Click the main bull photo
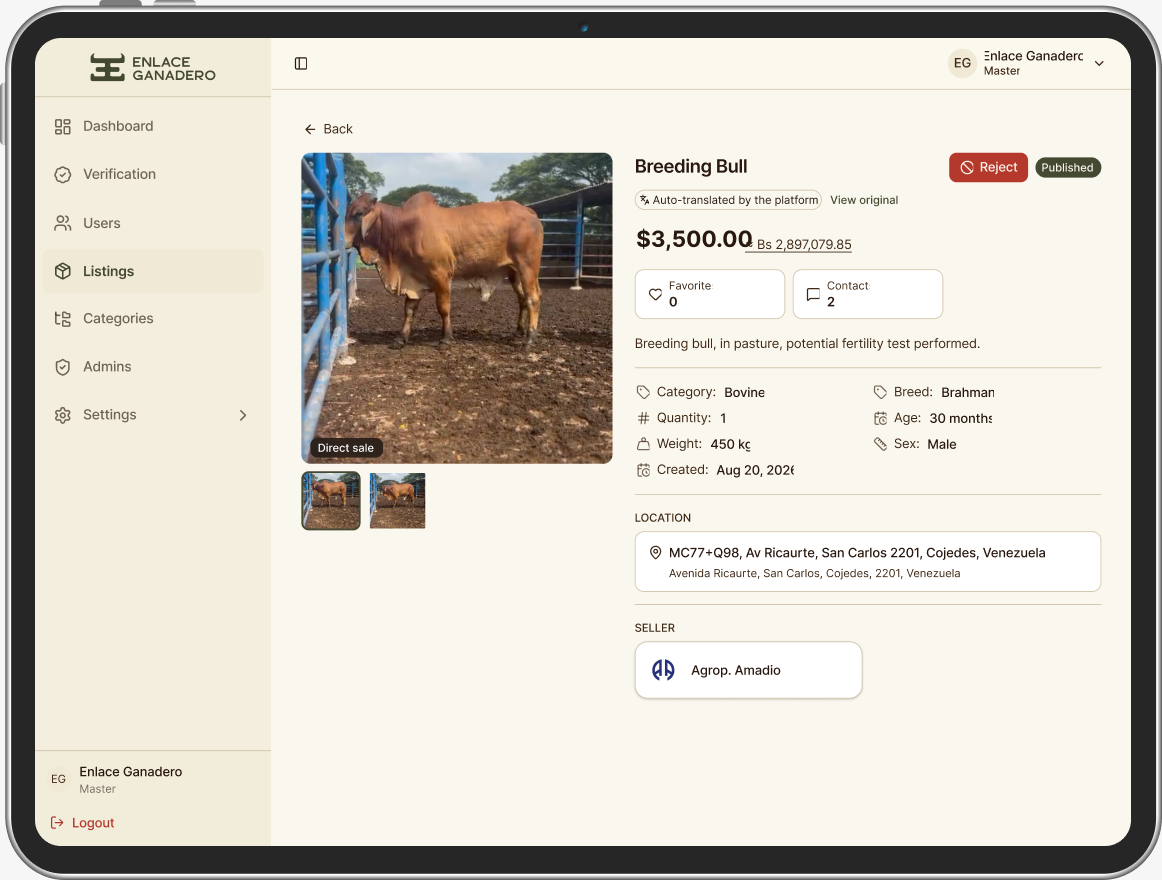The image size is (1162, 880). (x=456, y=308)
